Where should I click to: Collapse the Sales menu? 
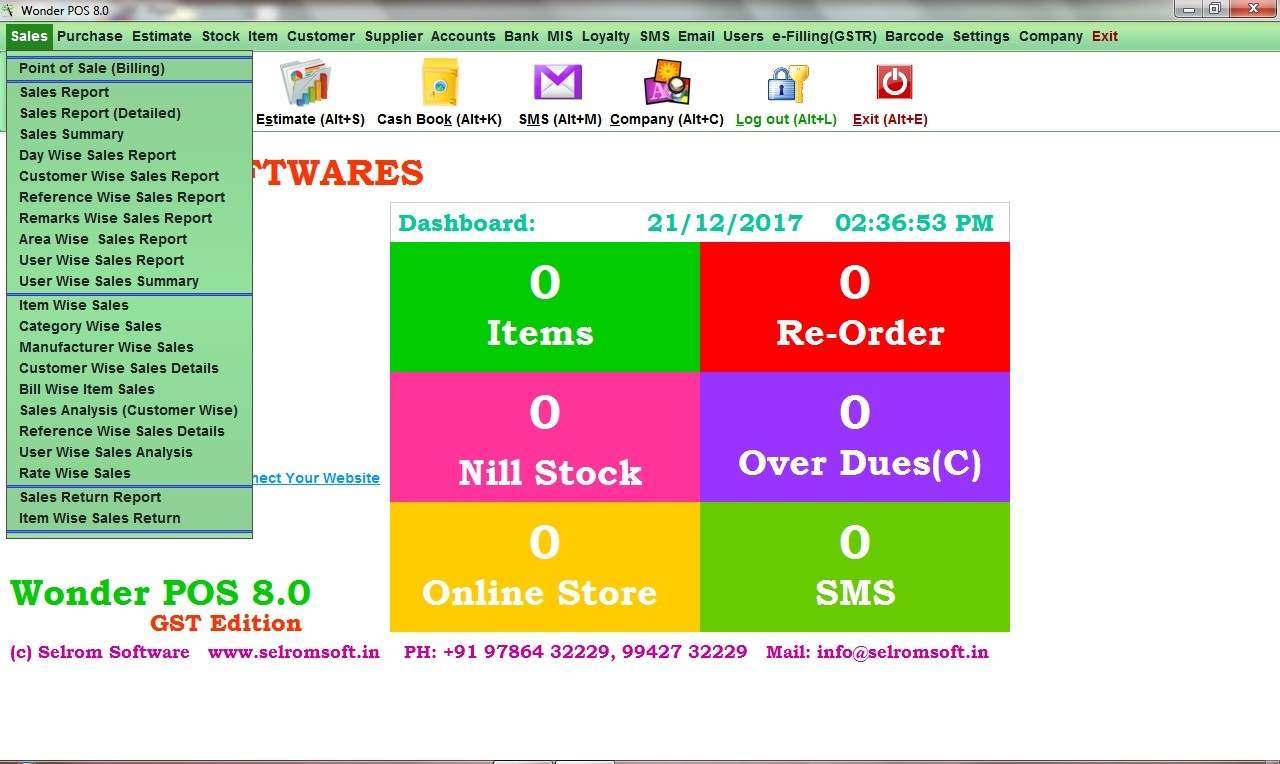coord(29,36)
